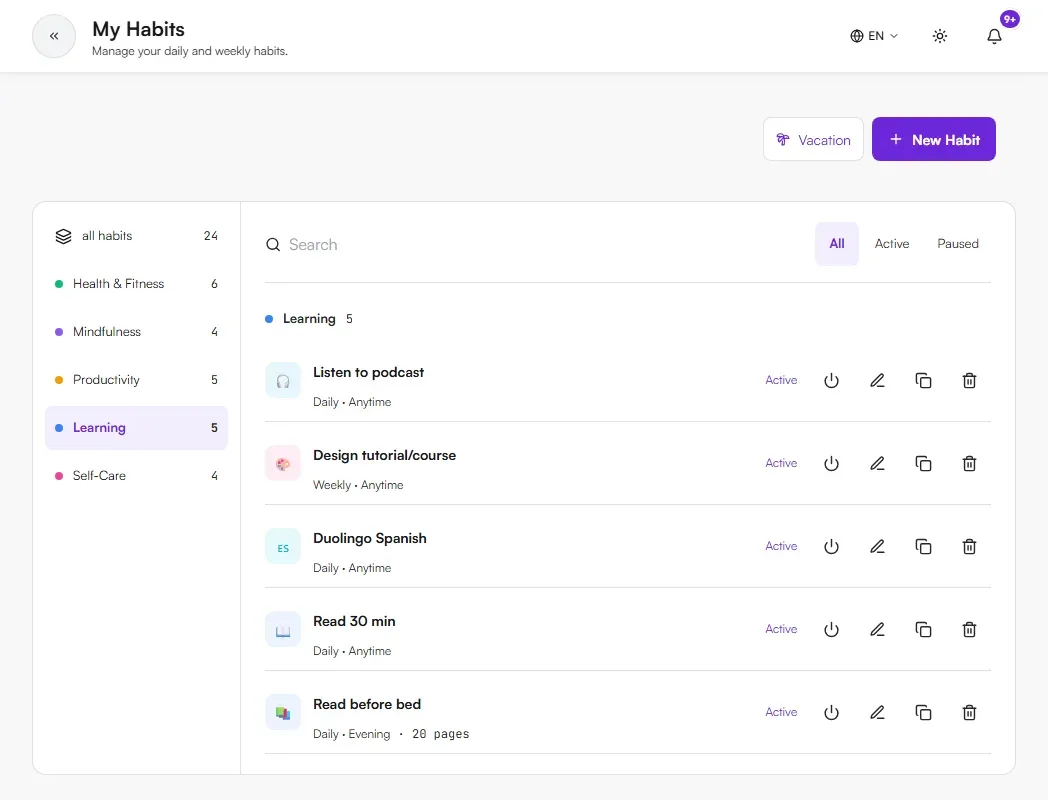Delete Duolingo Spanish habit
1048x800 pixels.
click(x=969, y=547)
